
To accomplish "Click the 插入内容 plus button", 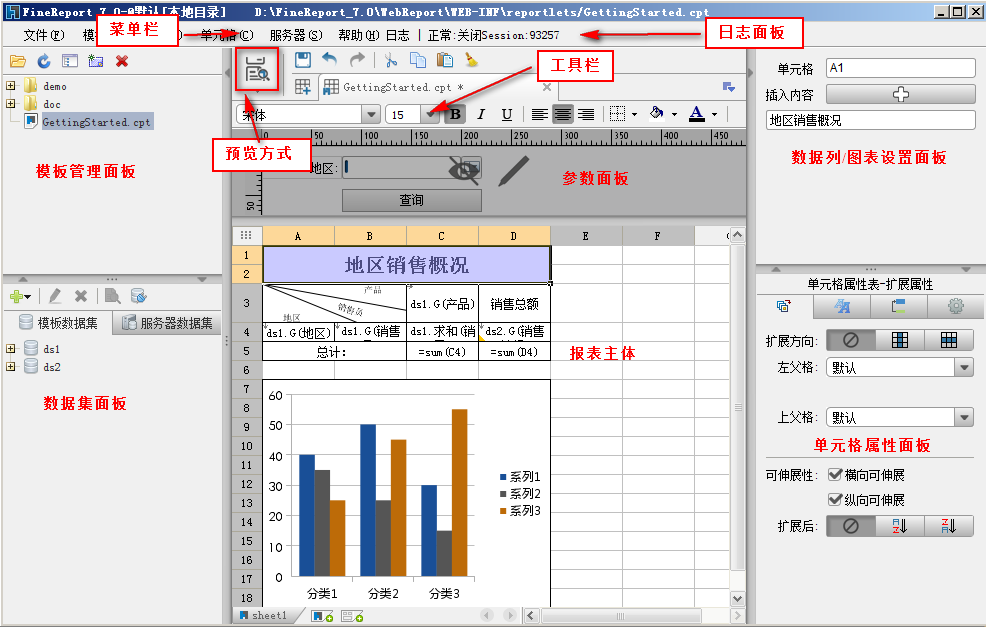I will (900, 94).
